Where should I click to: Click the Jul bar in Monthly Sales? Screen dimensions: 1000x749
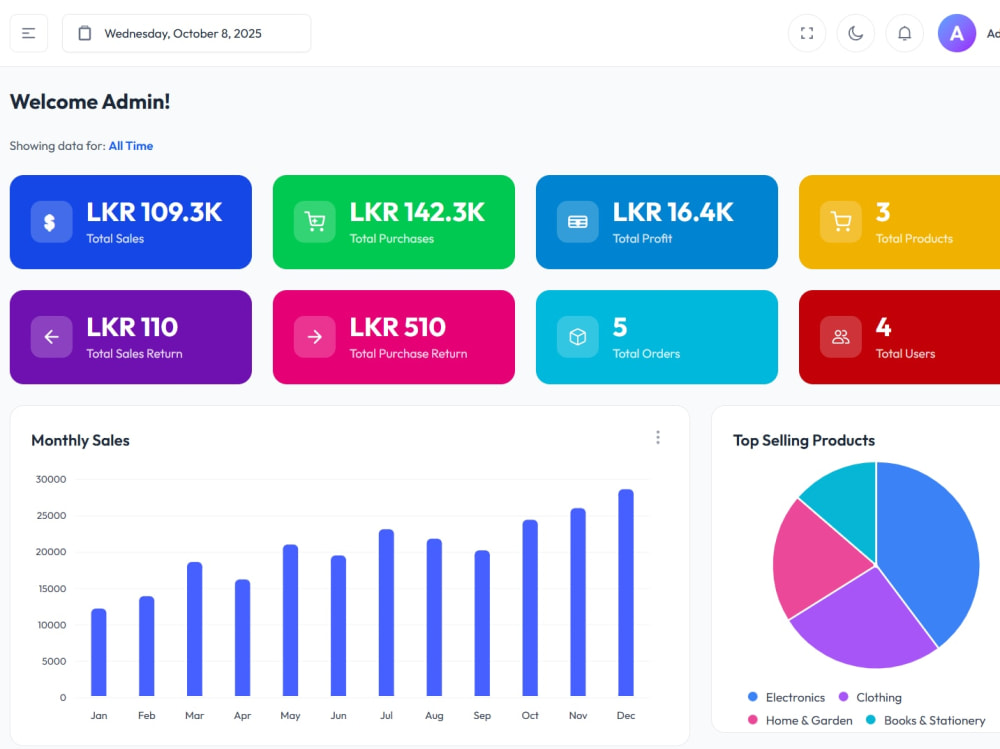(x=386, y=612)
